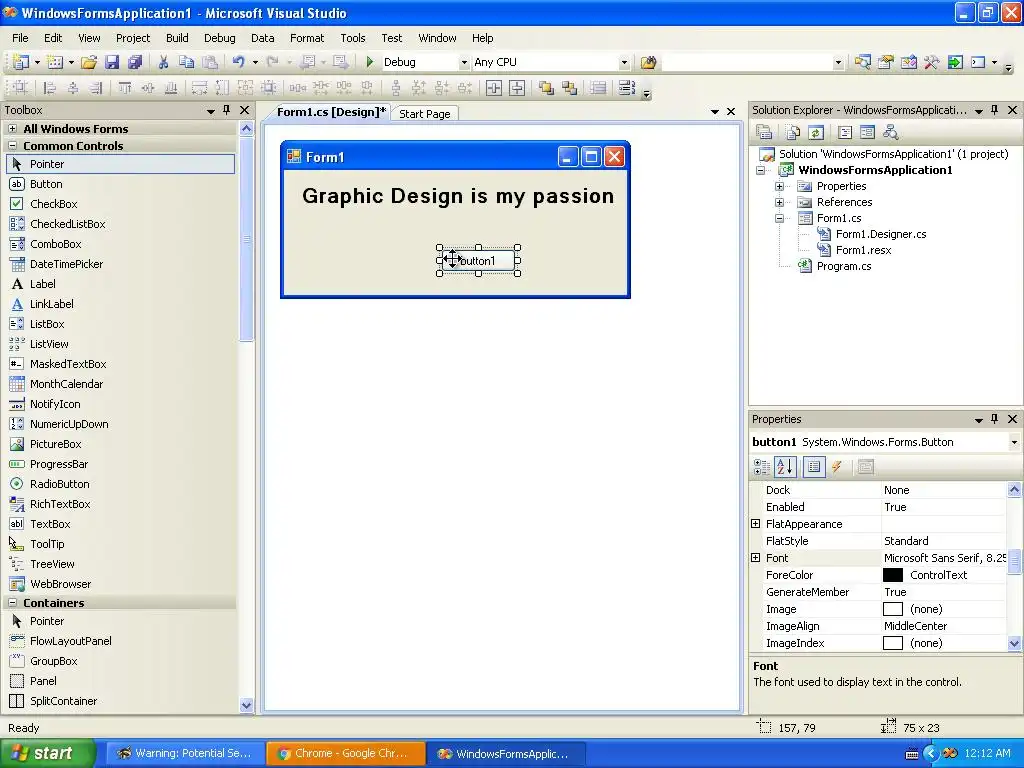Viewport: 1024px width, 768px height.
Task: Click the Find in Files icon
Action: click(648, 62)
